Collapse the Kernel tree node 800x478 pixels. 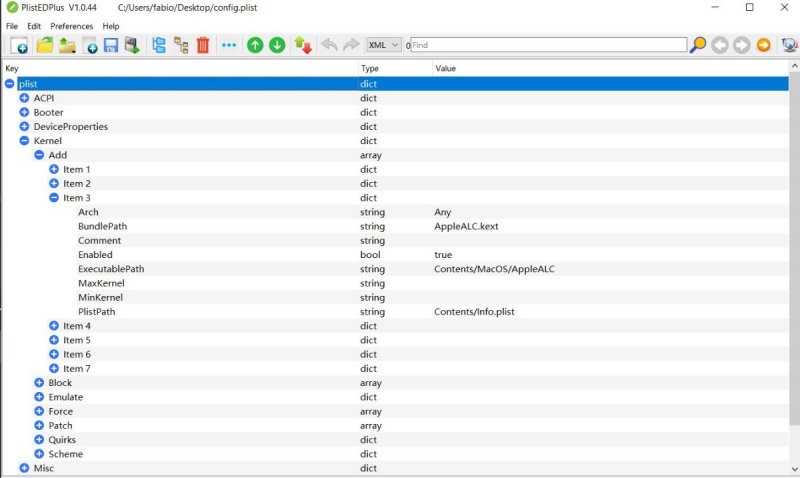[x=25, y=141]
